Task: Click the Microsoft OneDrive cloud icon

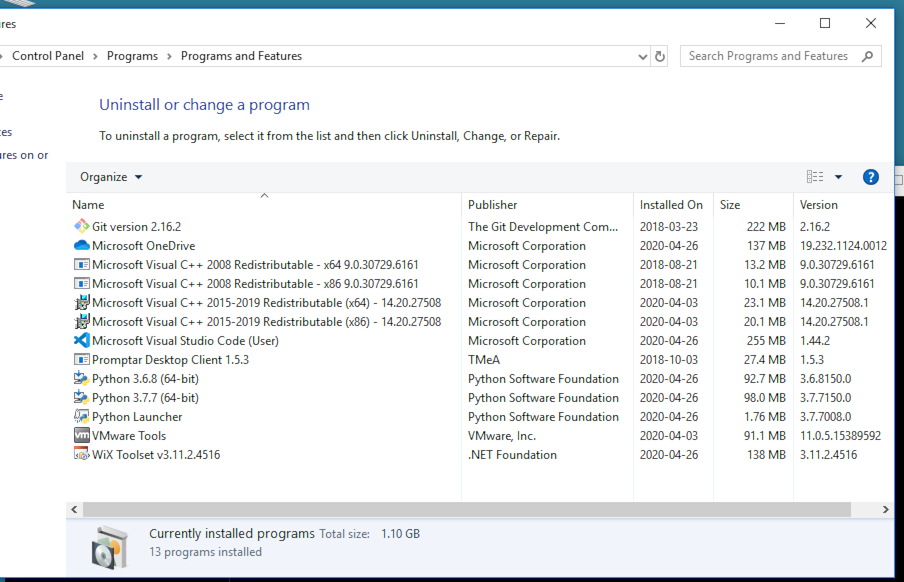Action: click(82, 245)
